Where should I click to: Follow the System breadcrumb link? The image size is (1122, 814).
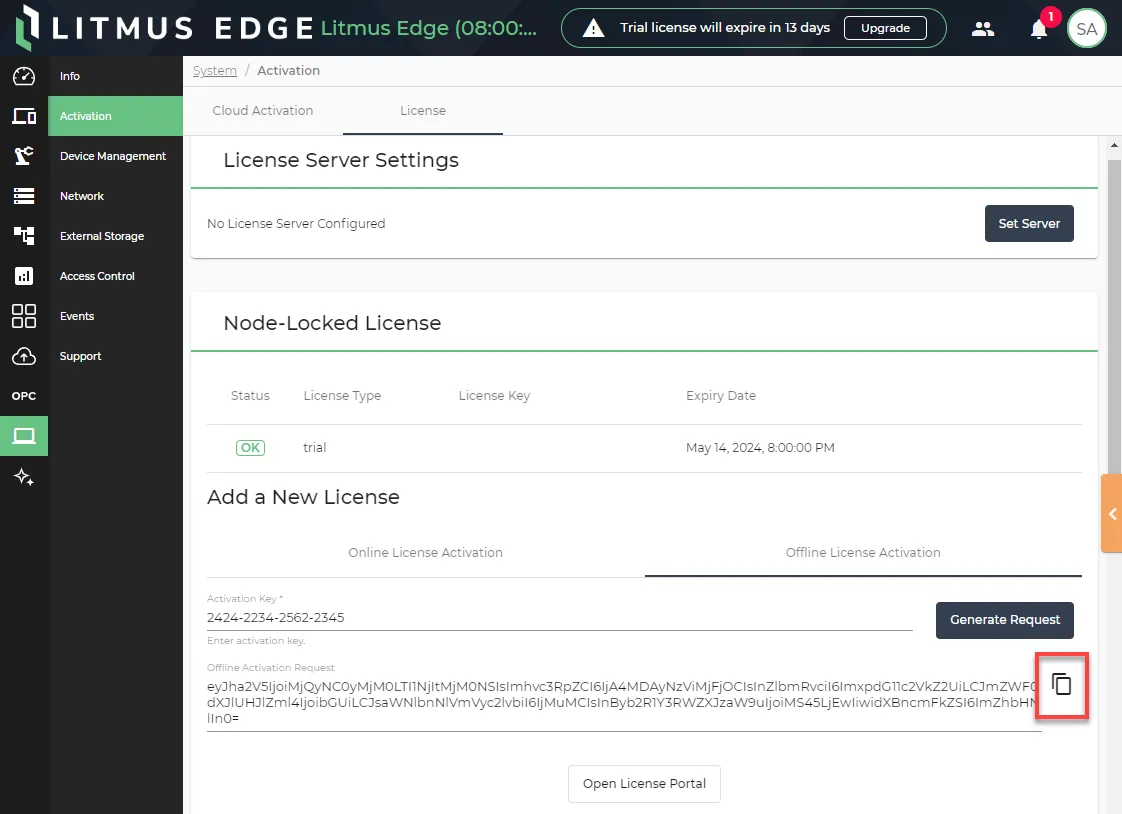pos(215,71)
